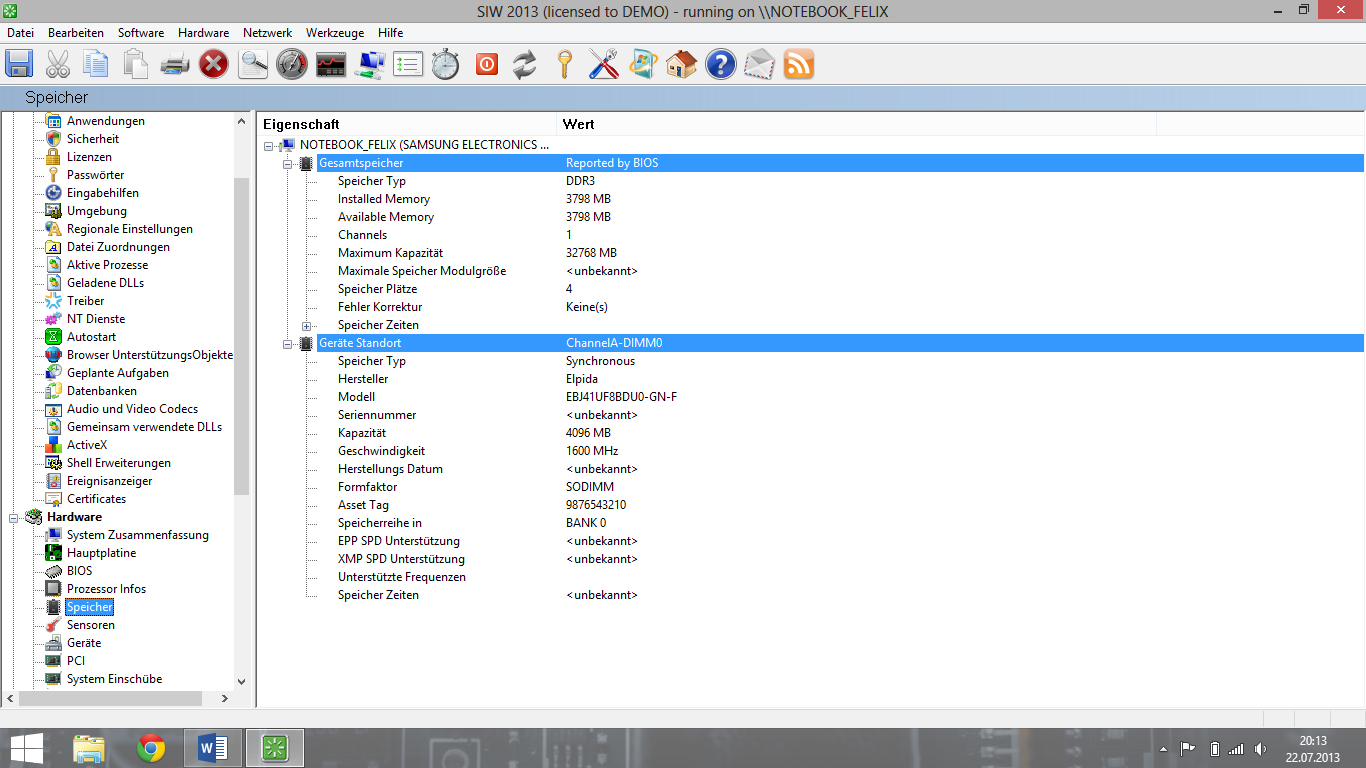Collapse the Geräte Standort node
Image resolution: width=1366 pixels, height=768 pixels.
[x=289, y=343]
